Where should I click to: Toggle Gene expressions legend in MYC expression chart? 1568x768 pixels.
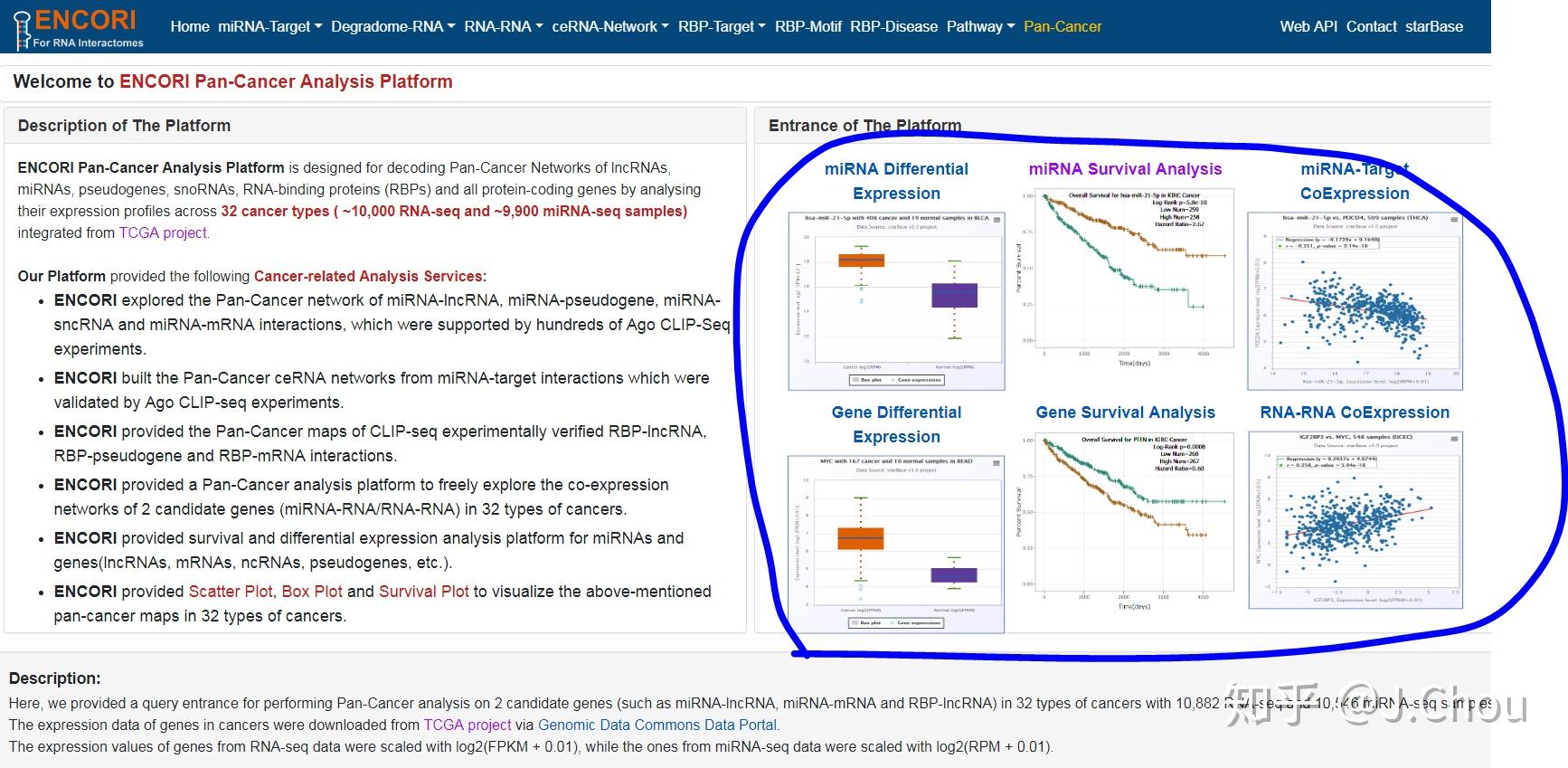click(x=915, y=623)
